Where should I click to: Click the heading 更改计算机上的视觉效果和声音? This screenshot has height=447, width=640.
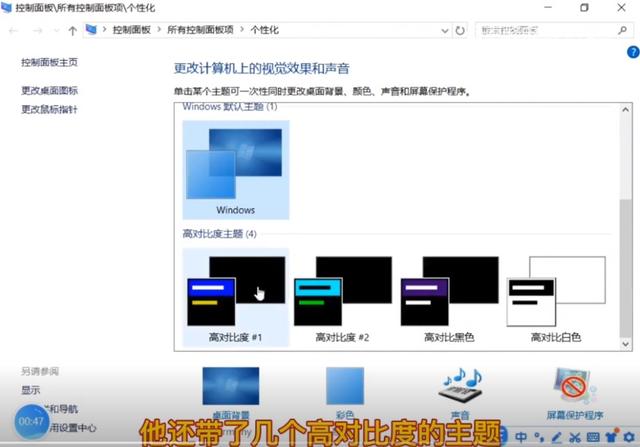[x=262, y=68]
